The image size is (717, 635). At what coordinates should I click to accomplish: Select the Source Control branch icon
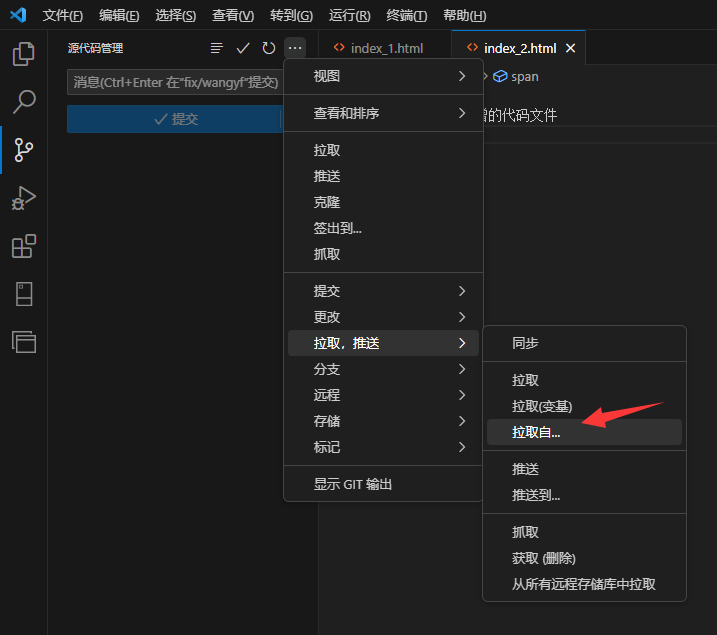coord(23,150)
